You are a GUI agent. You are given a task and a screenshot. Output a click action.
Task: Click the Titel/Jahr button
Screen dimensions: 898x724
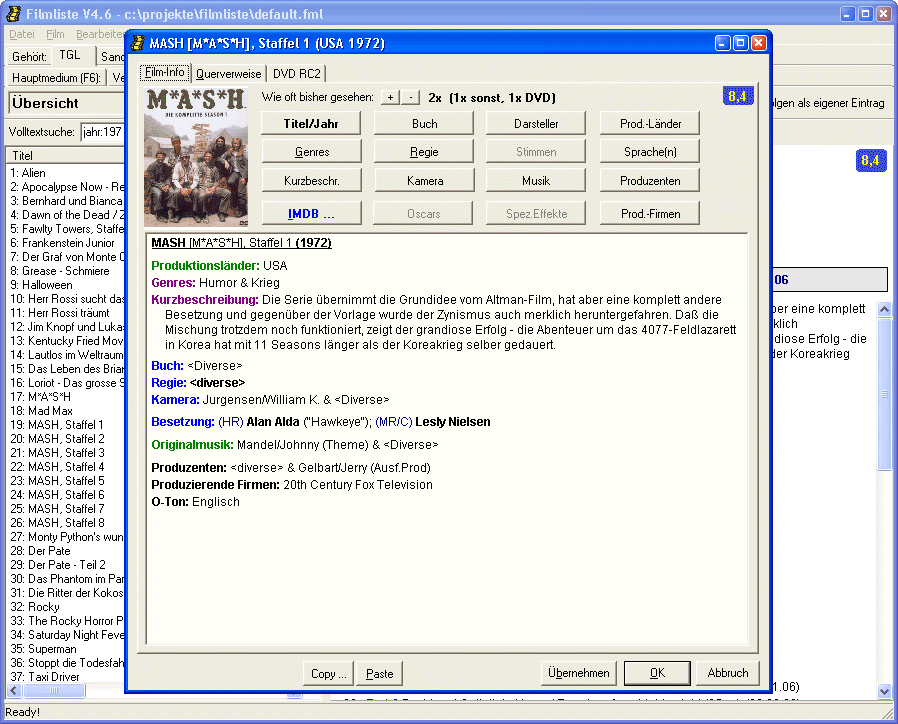[311, 124]
